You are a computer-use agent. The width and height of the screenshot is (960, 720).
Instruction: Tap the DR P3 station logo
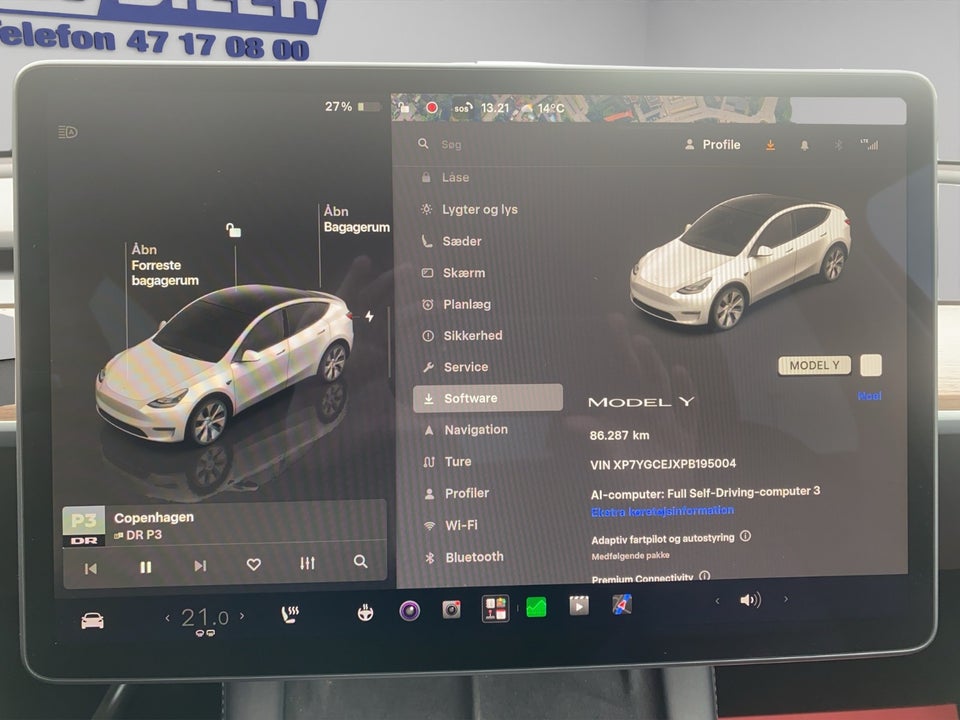[x=84, y=526]
